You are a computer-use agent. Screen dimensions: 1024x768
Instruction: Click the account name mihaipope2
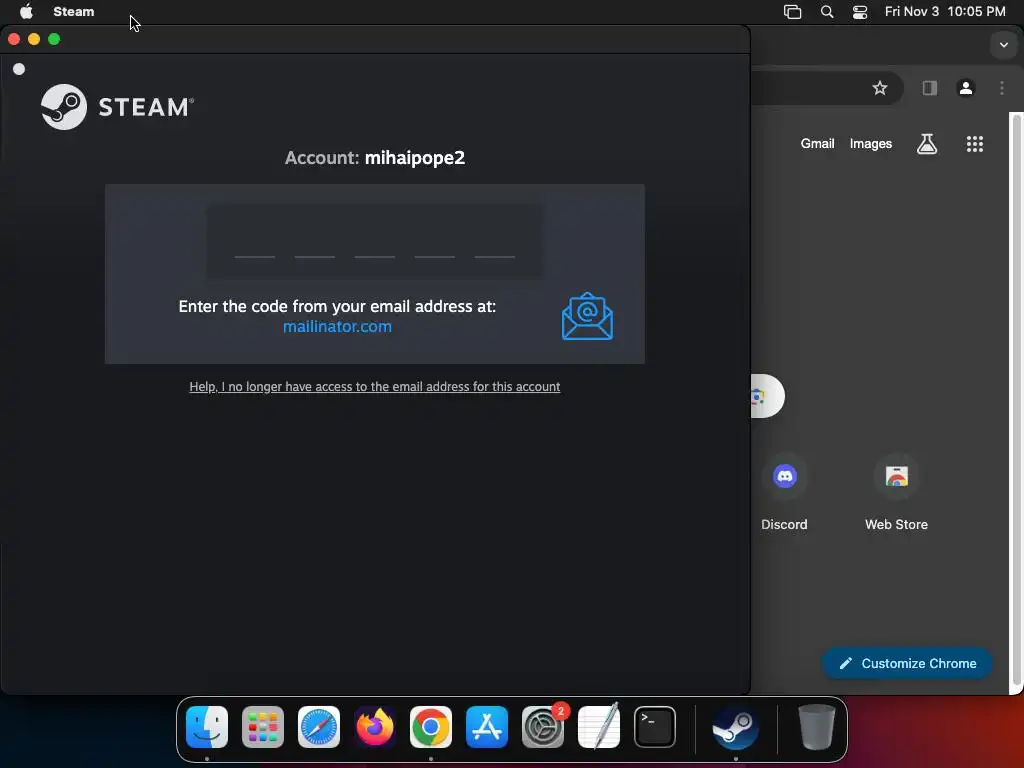415,158
